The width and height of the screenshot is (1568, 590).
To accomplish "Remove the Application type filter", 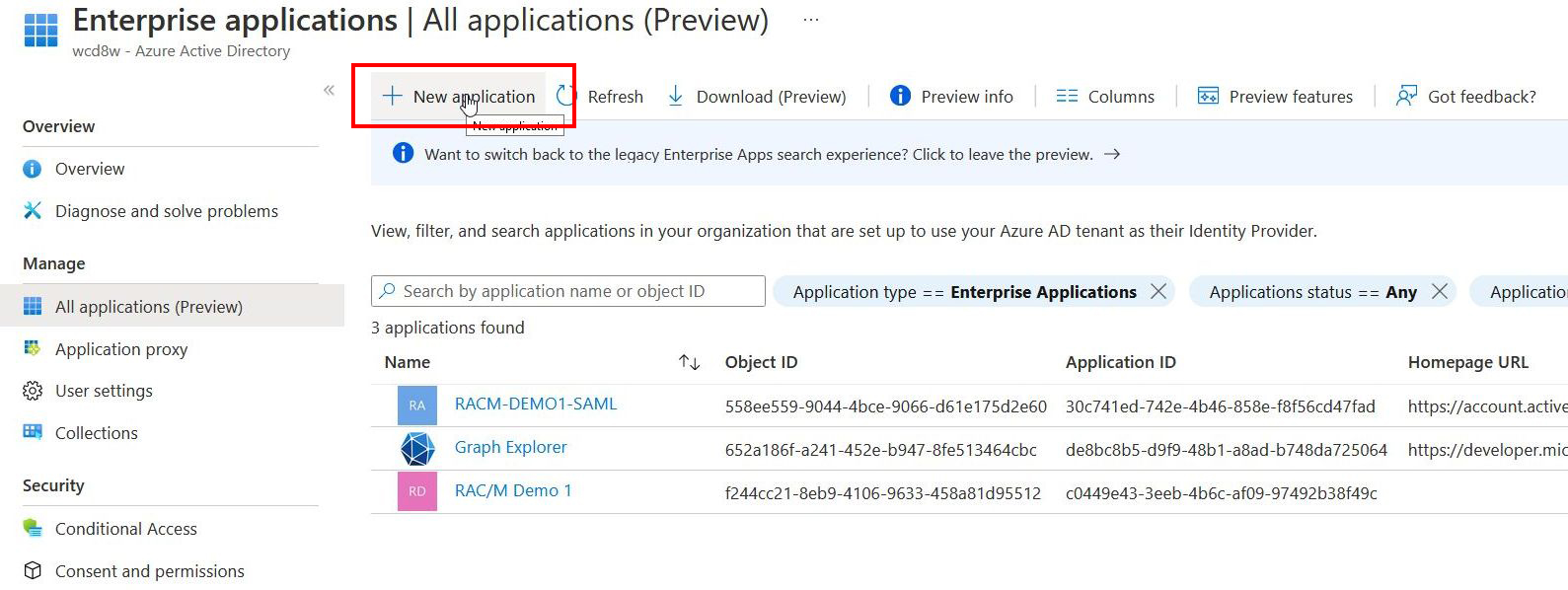I will tap(1158, 291).
